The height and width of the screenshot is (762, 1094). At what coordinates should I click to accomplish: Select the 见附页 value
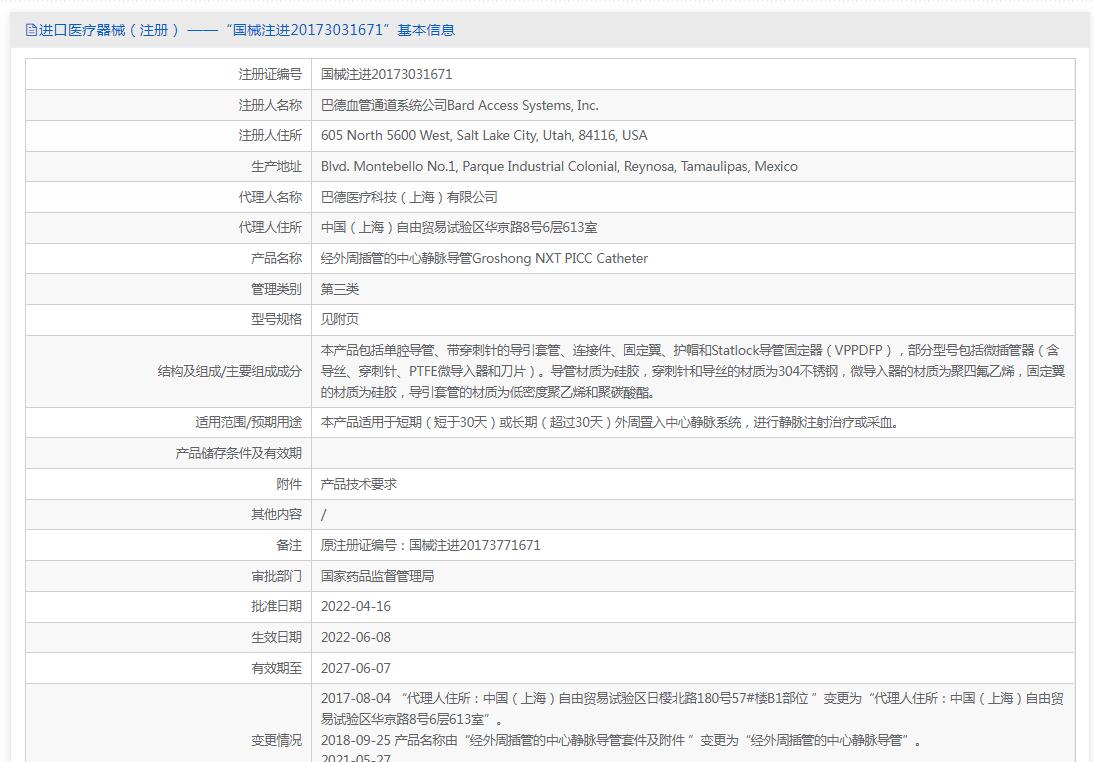pos(340,319)
